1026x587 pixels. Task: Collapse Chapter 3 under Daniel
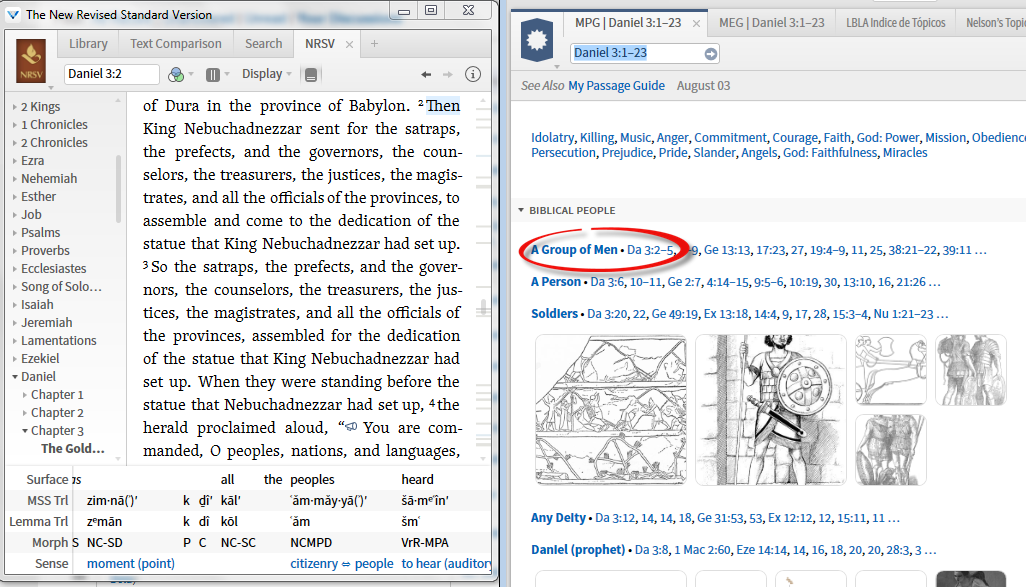pos(25,431)
